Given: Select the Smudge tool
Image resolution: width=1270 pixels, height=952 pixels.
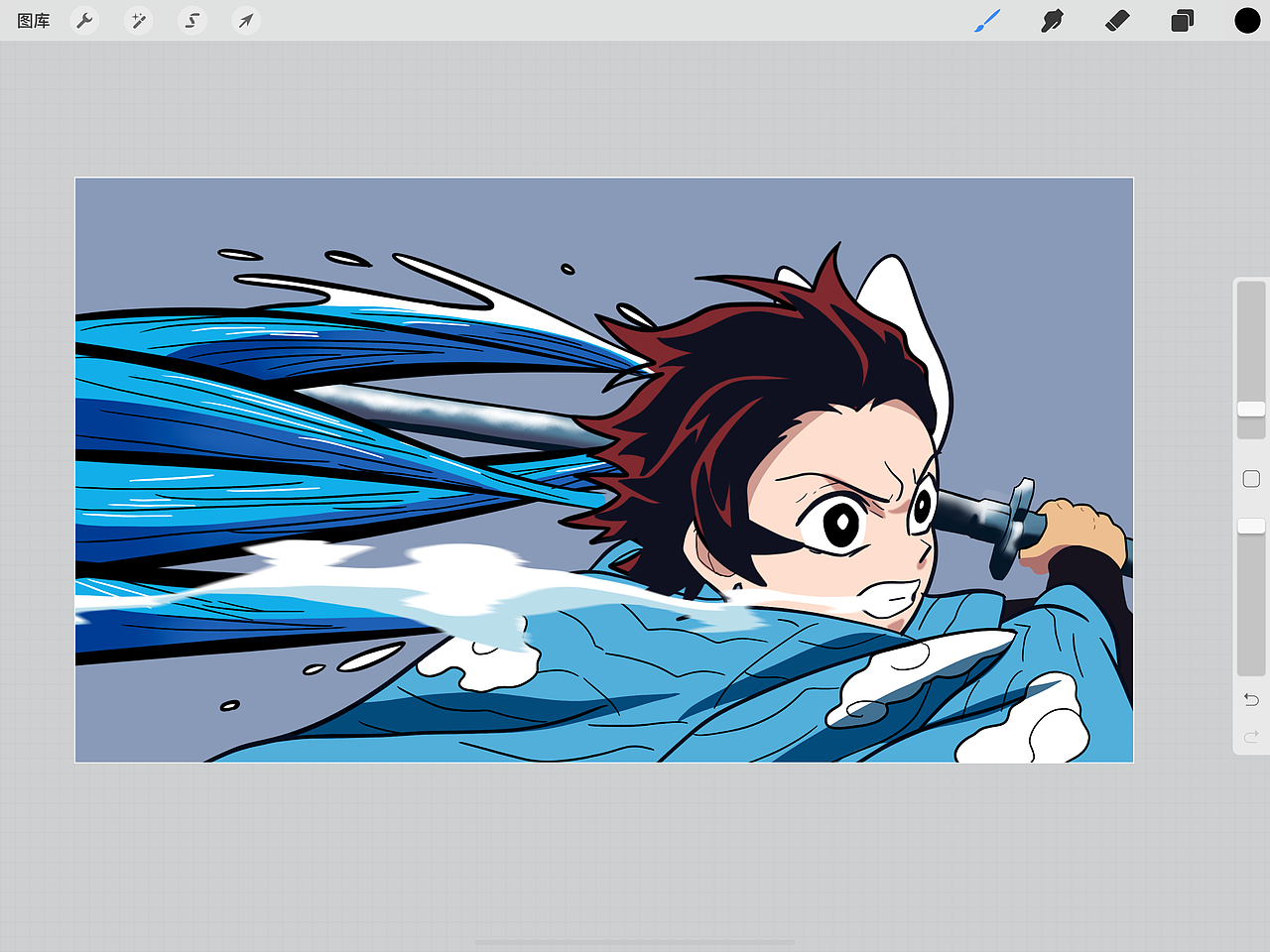Looking at the screenshot, I should point(1052,21).
